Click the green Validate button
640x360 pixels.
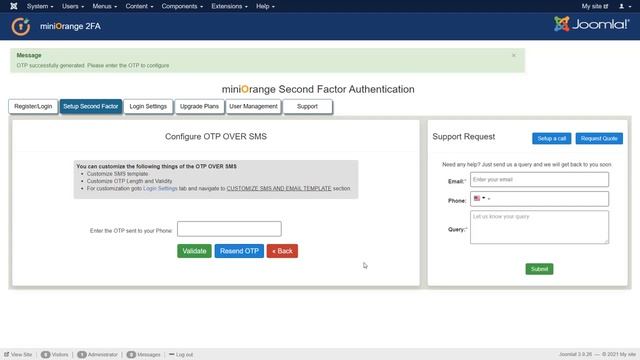tap(194, 251)
